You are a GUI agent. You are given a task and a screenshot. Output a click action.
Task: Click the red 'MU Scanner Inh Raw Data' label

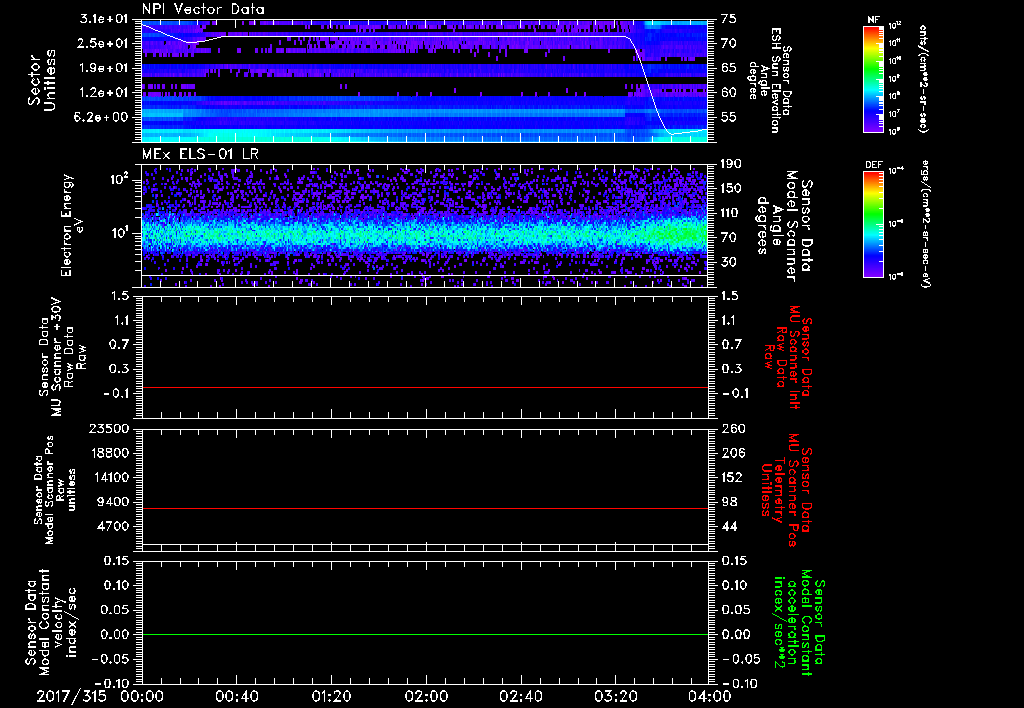[786, 358]
